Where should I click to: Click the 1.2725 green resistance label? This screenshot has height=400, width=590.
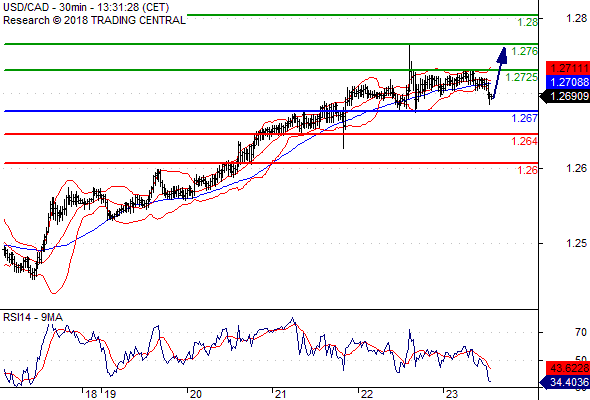[x=522, y=77]
